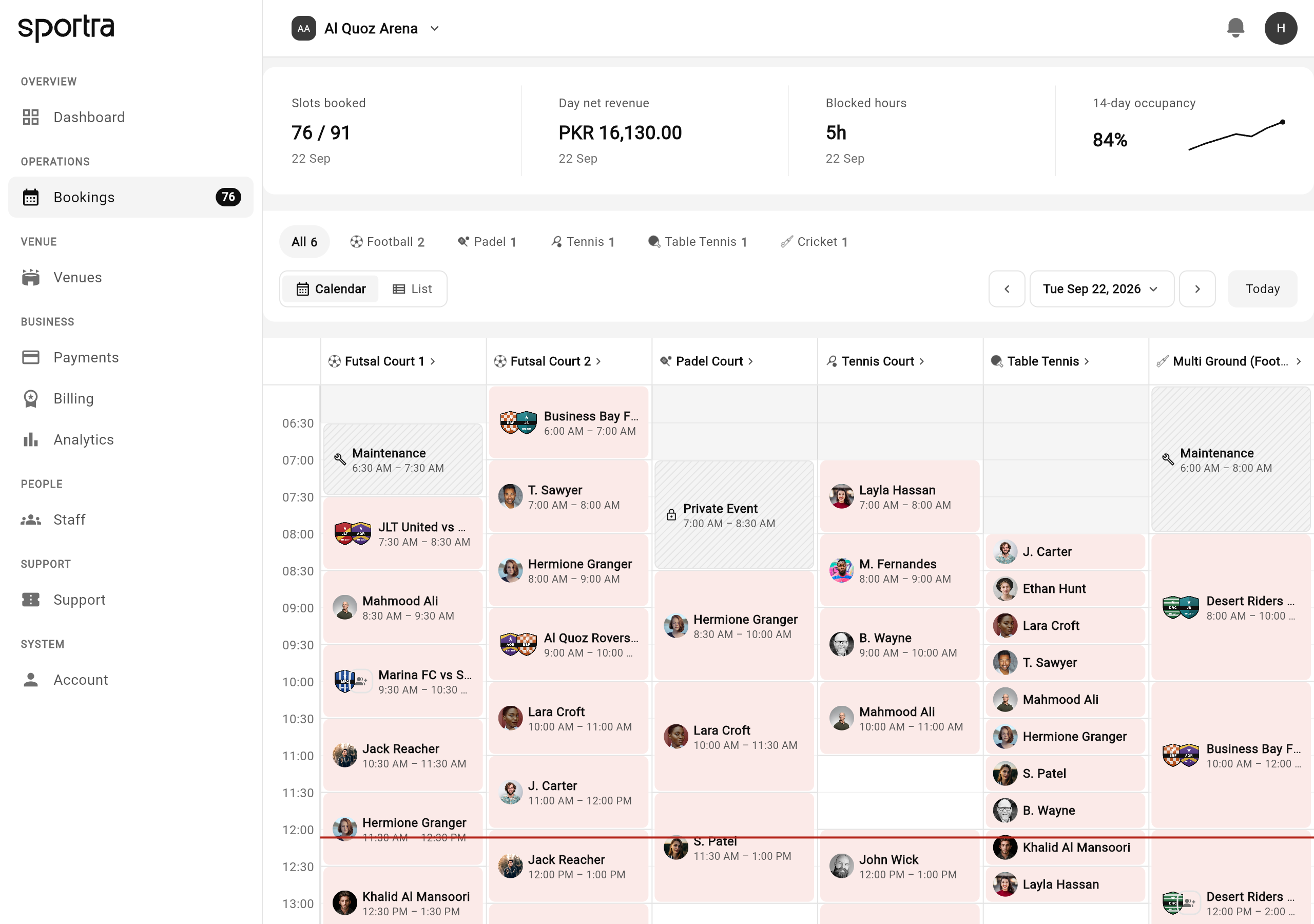Filter by Football 2 tab
The width and height of the screenshot is (1314, 924).
pos(387,242)
